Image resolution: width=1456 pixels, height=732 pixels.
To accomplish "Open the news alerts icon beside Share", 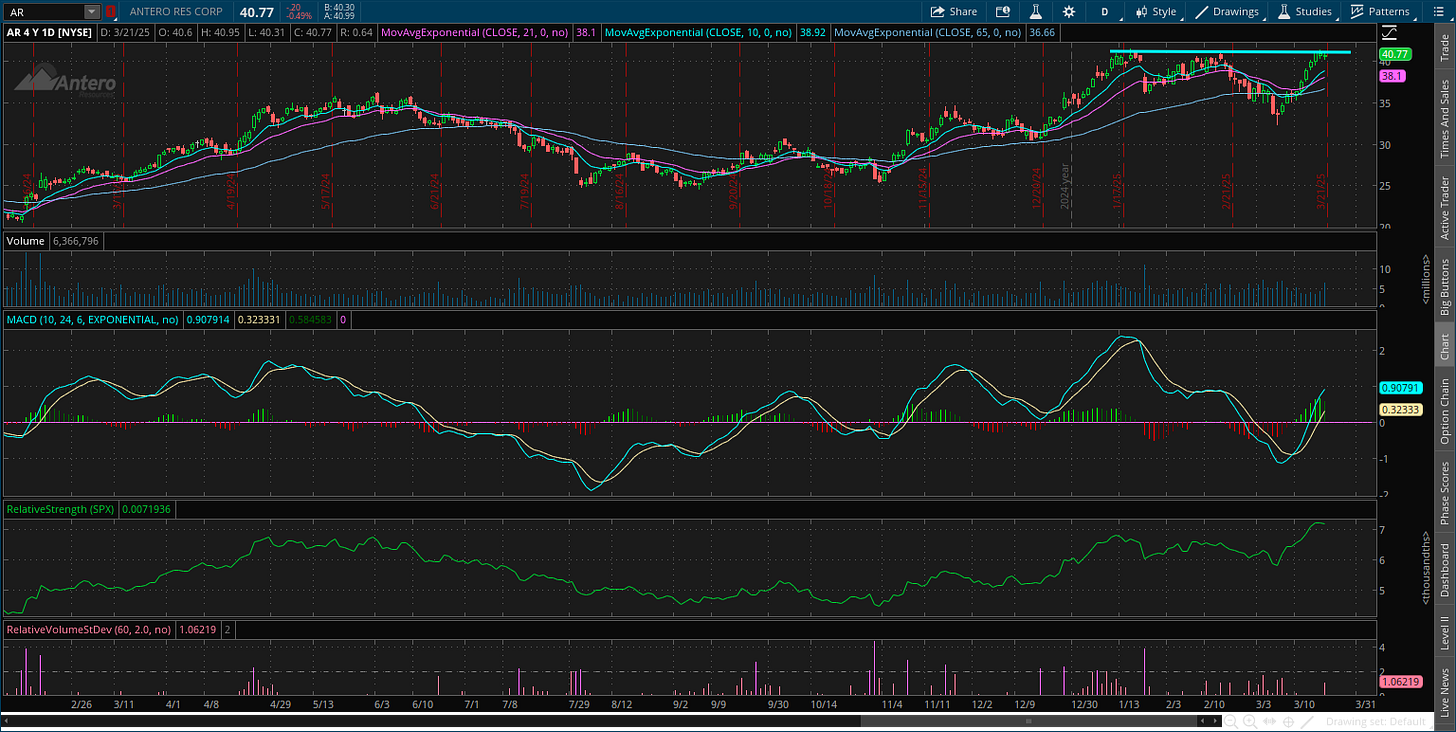I will (x=1003, y=11).
